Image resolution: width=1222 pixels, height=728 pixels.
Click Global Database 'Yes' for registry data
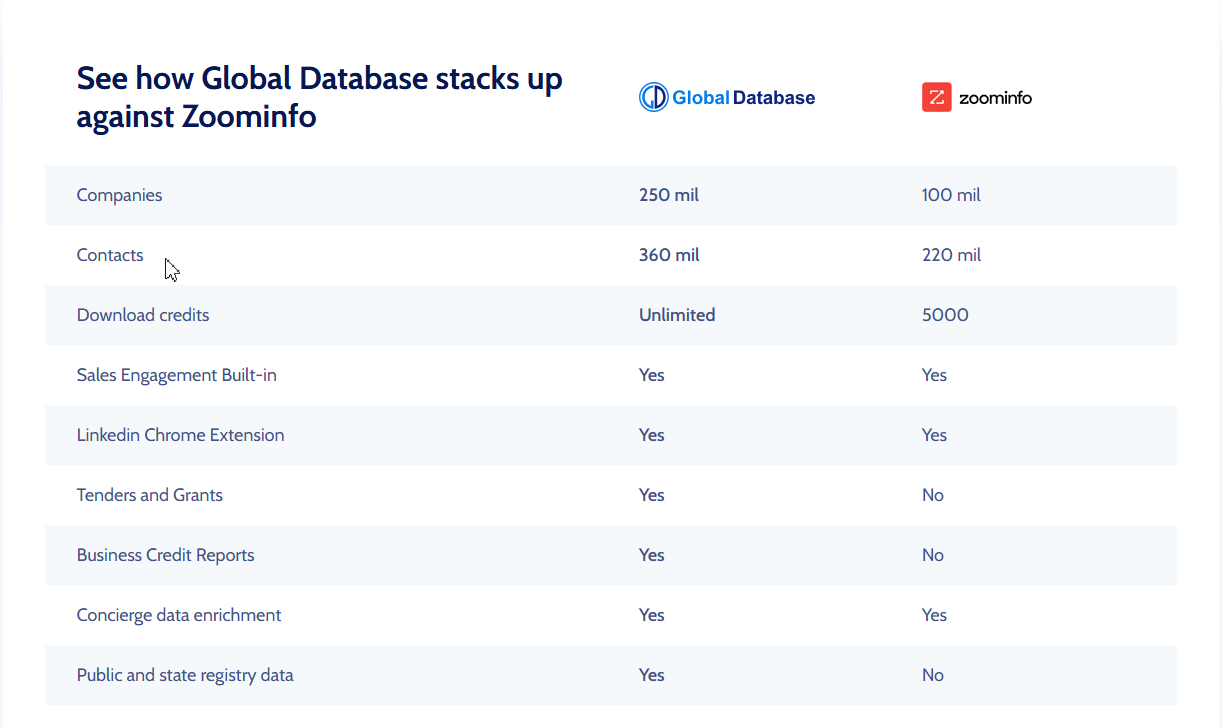pyautogui.click(x=652, y=675)
